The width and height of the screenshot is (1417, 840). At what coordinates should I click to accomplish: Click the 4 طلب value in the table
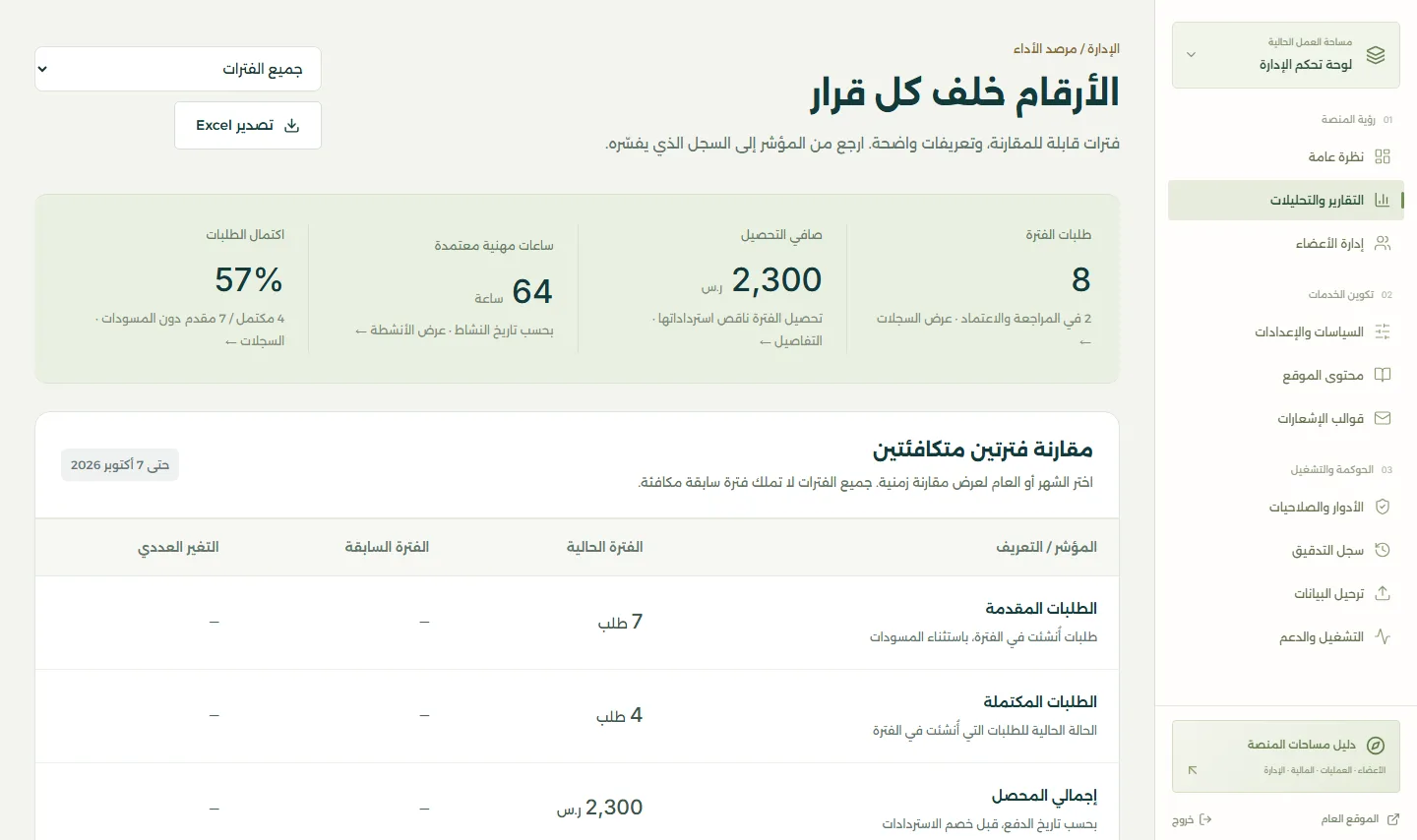[x=619, y=715]
